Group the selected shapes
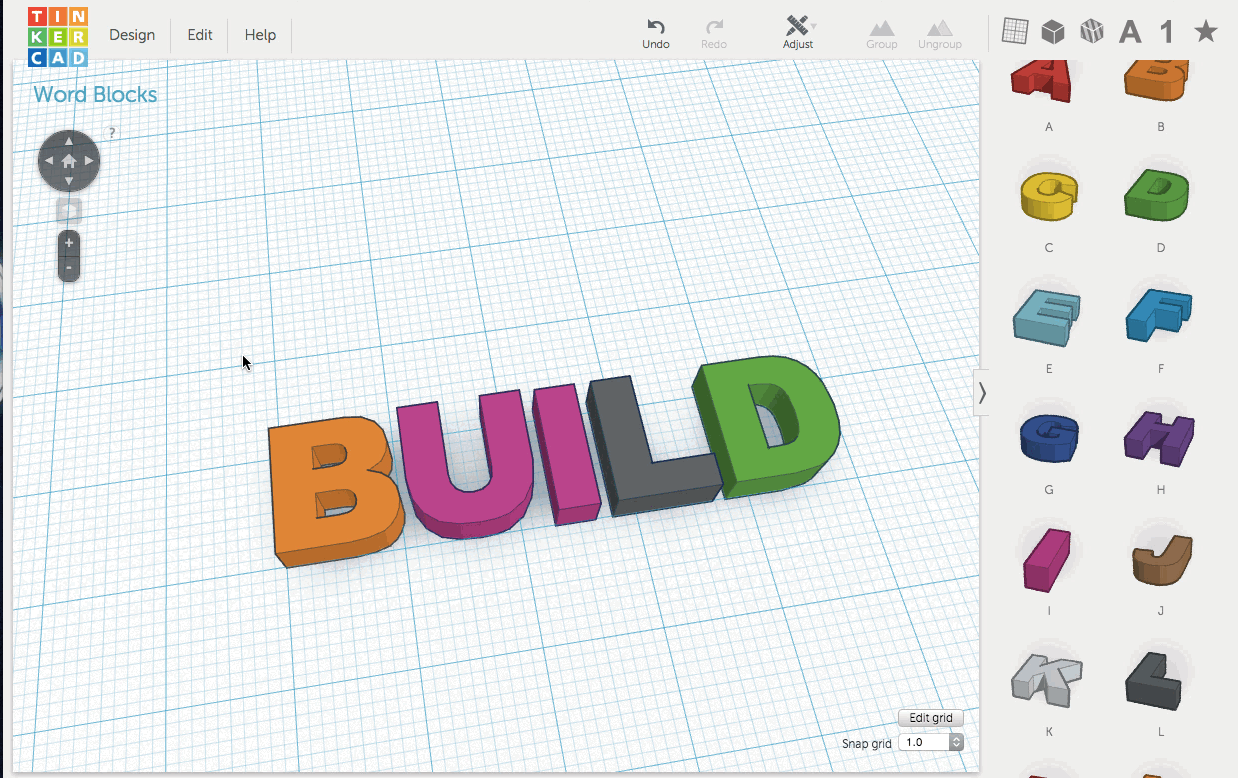This screenshot has height=778, width=1238. pyautogui.click(x=881, y=34)
